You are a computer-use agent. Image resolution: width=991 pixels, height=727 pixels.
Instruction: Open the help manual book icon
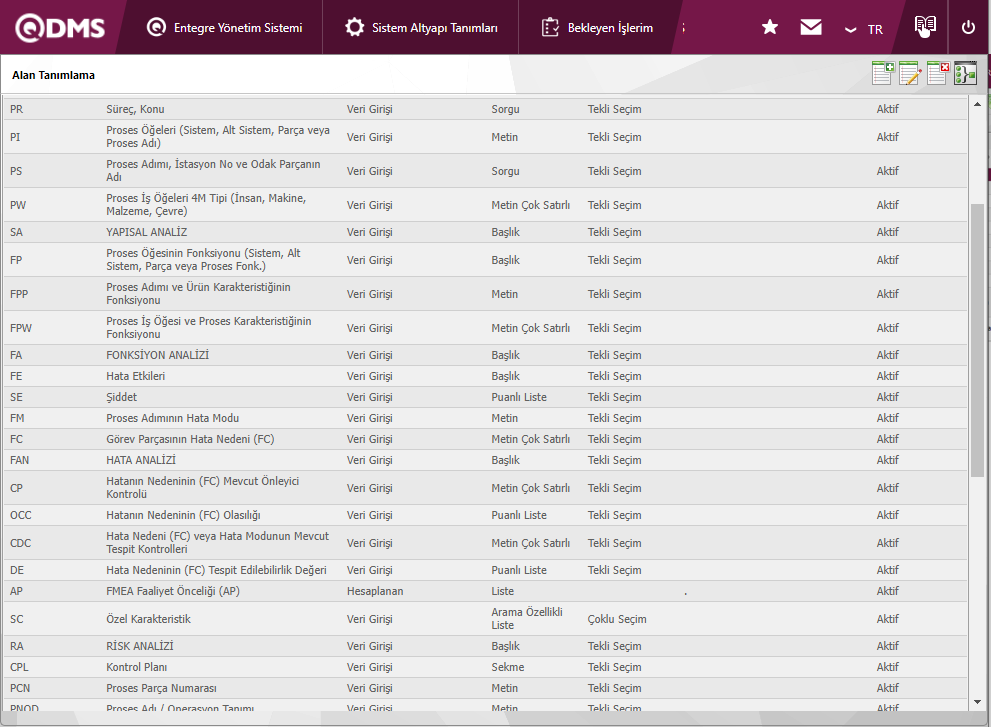(x=925, y=26)
